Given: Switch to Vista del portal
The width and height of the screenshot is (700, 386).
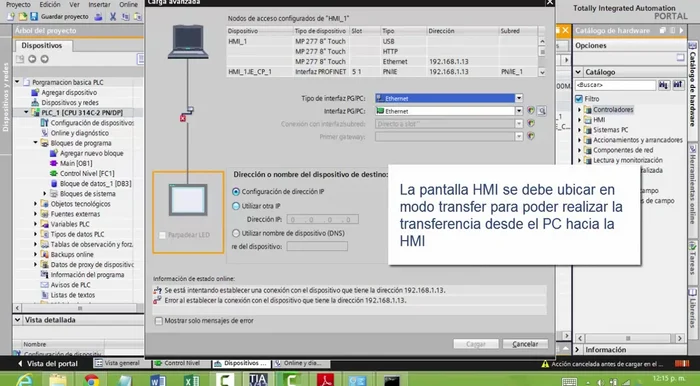Looking at the screenshot, I should 48,364.
